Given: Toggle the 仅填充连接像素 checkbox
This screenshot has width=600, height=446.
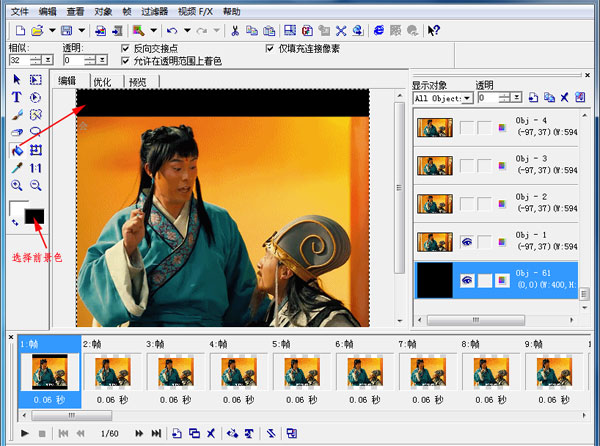Looking at the screenshot, I should [270, 49].
